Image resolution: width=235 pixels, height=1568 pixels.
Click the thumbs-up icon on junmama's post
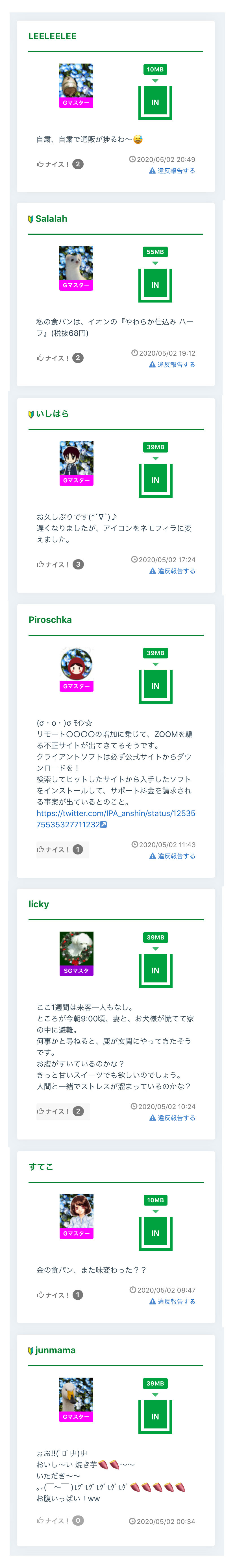pos(40,1520)
